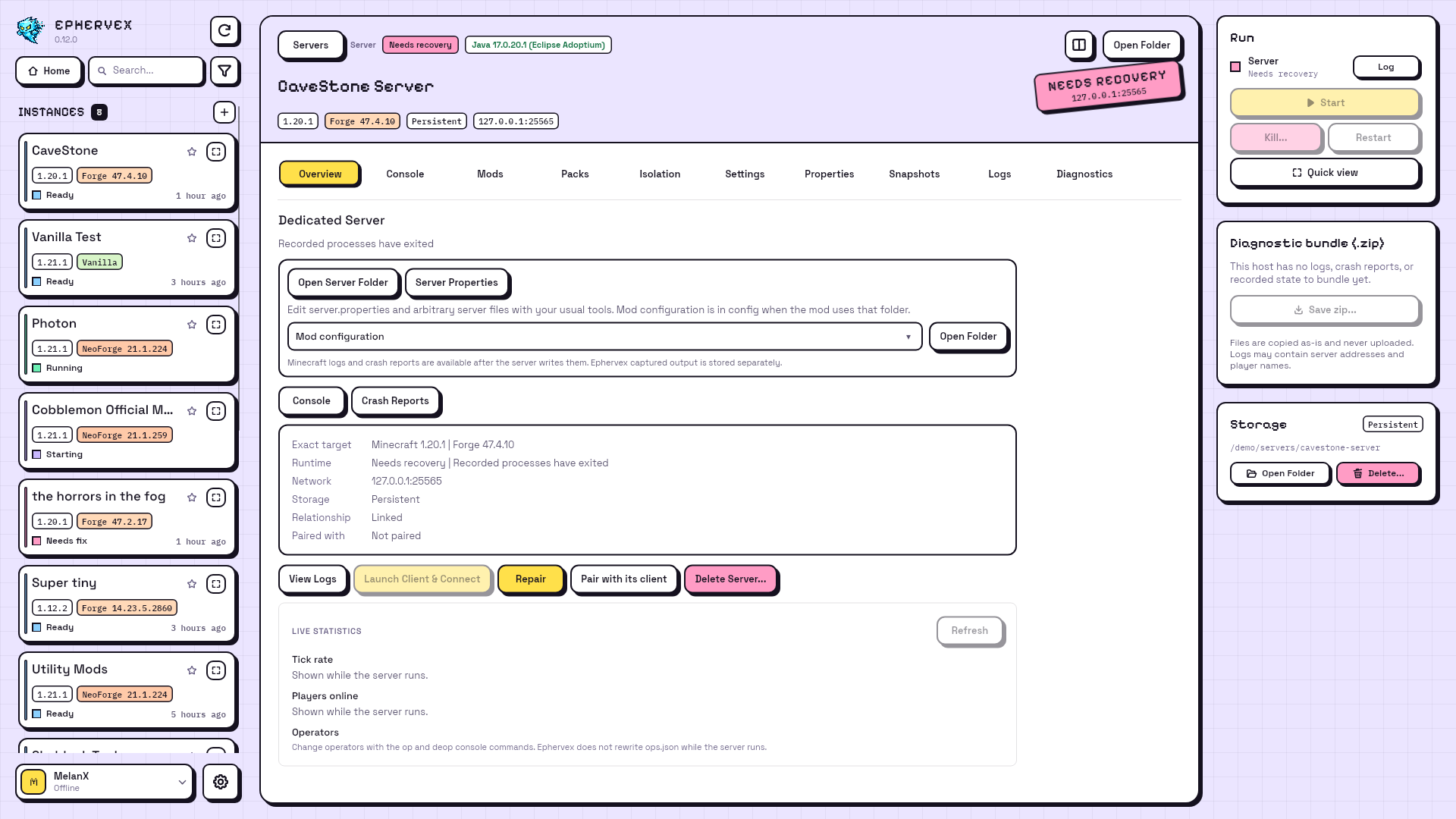
Task: Click Pair with its client
Action: point(624,579)
